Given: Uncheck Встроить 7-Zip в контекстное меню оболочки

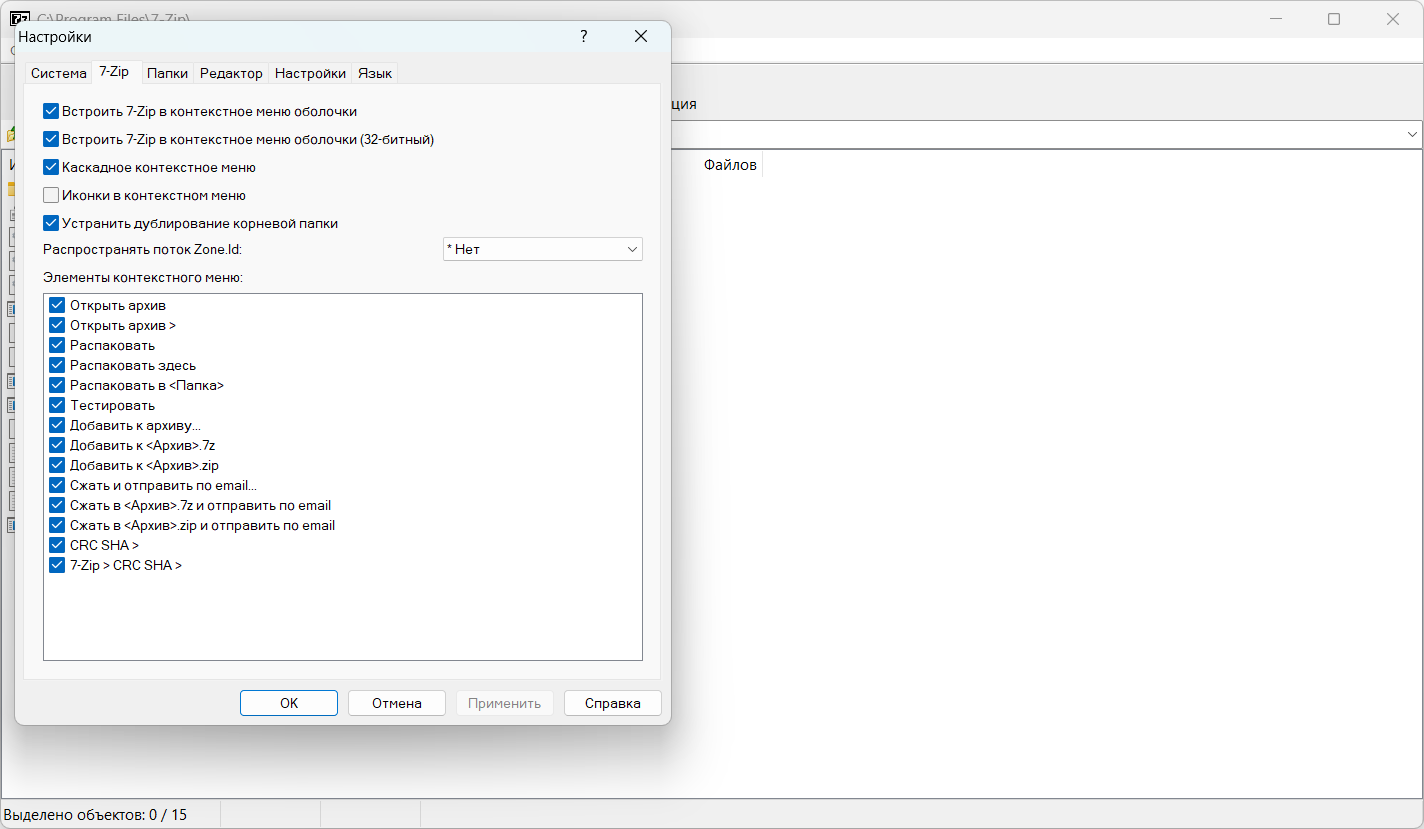Looking at the screenshot, I should coord(51,111).
